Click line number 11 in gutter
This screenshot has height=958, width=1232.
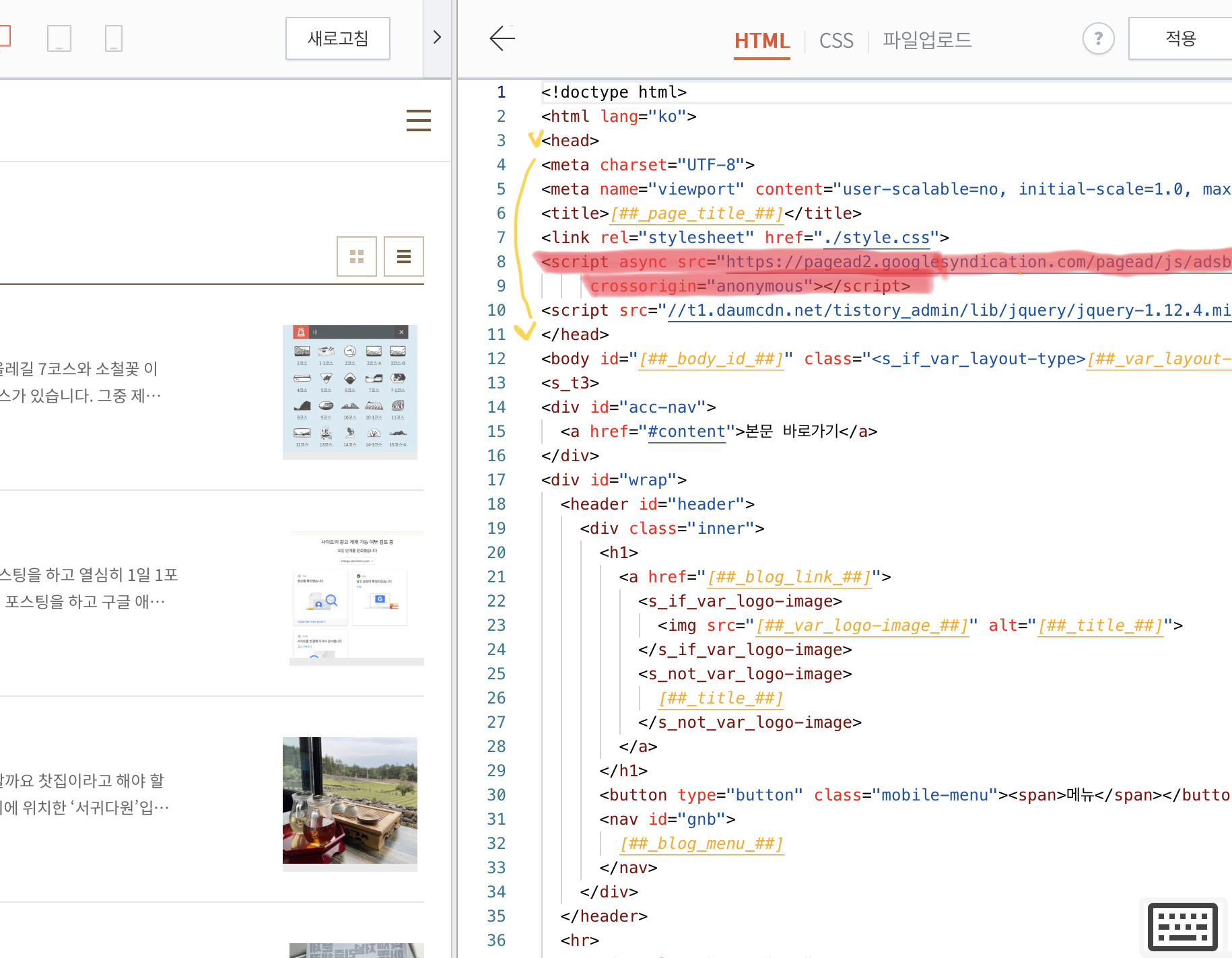pyautogui.click(x=496, y=335)
